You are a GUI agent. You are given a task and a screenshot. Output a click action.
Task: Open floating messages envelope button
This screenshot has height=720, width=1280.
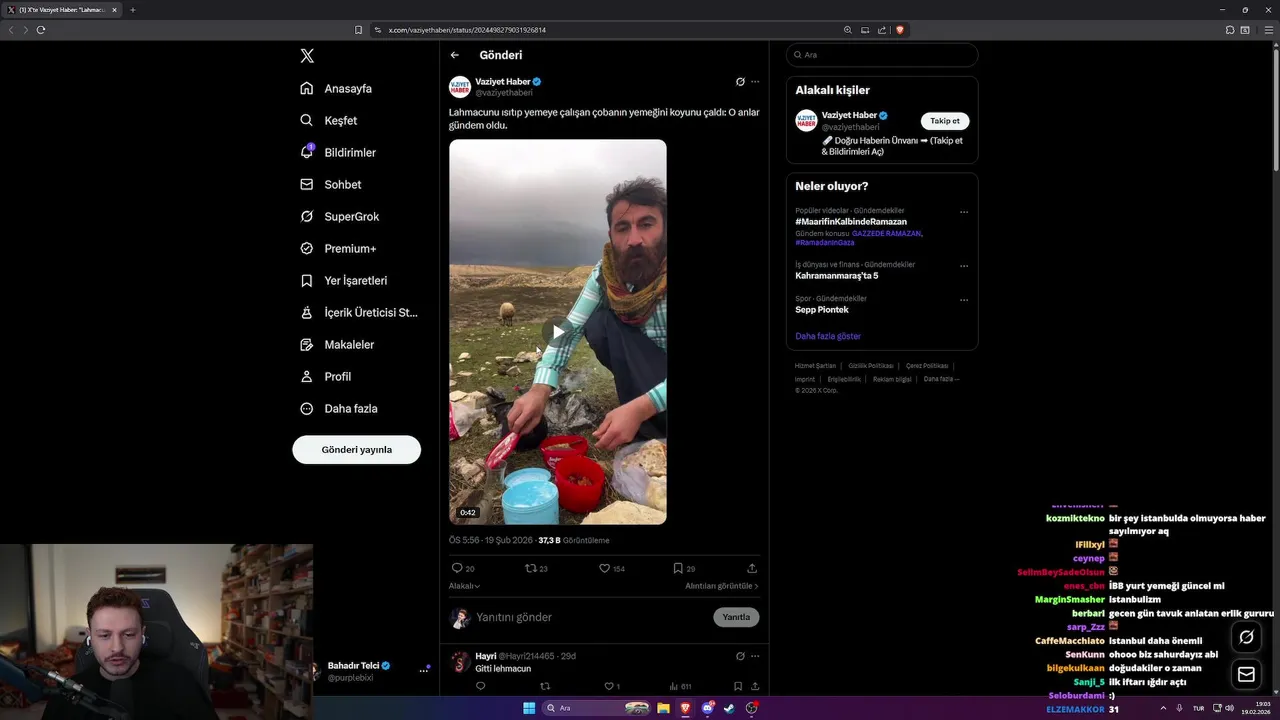1246,675
